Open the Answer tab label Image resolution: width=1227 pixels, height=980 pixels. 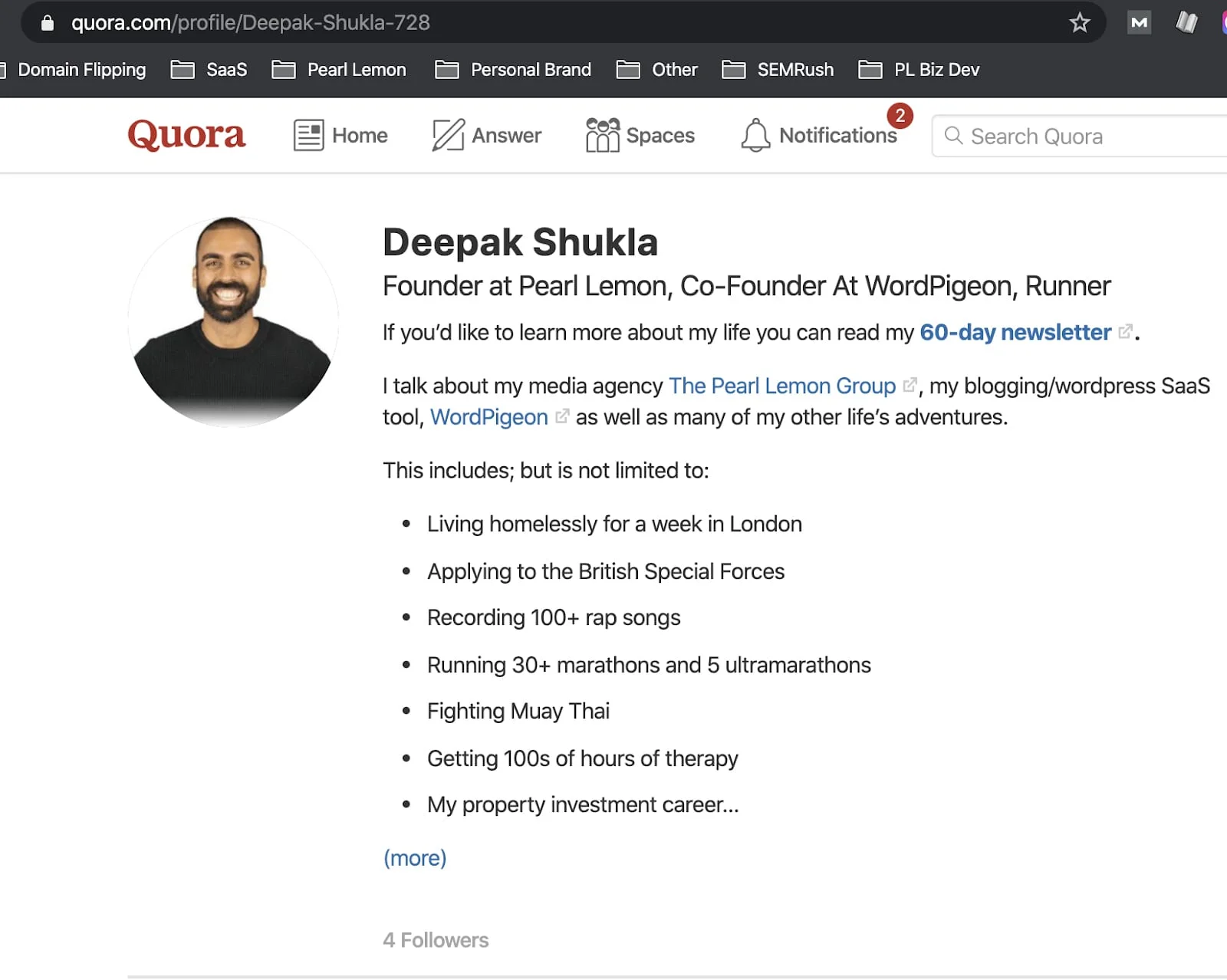tap(506, 136)
